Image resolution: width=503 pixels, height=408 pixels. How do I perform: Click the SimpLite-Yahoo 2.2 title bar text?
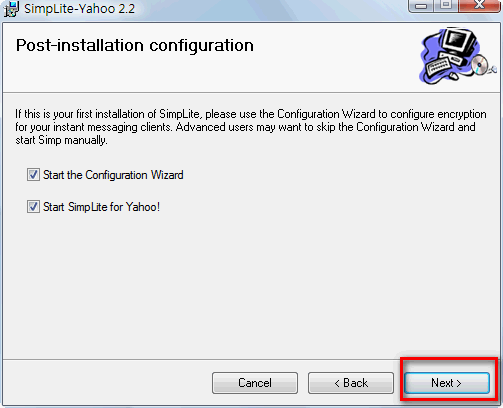[79, 9]
